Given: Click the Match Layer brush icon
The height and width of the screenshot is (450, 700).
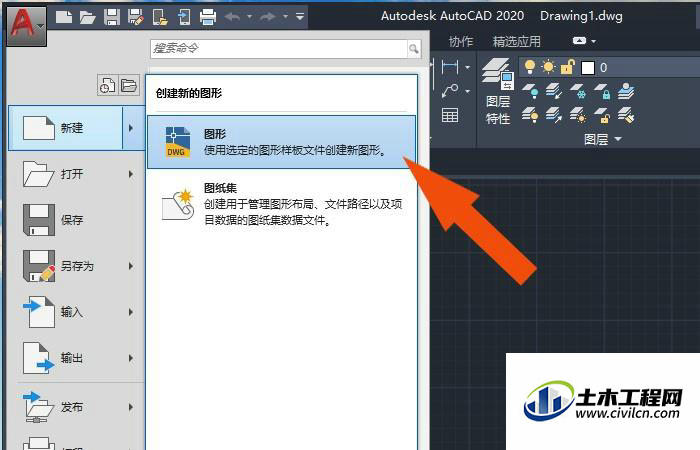Looking at the screenshot, I should pyautogui.click(x=626, y=115).
